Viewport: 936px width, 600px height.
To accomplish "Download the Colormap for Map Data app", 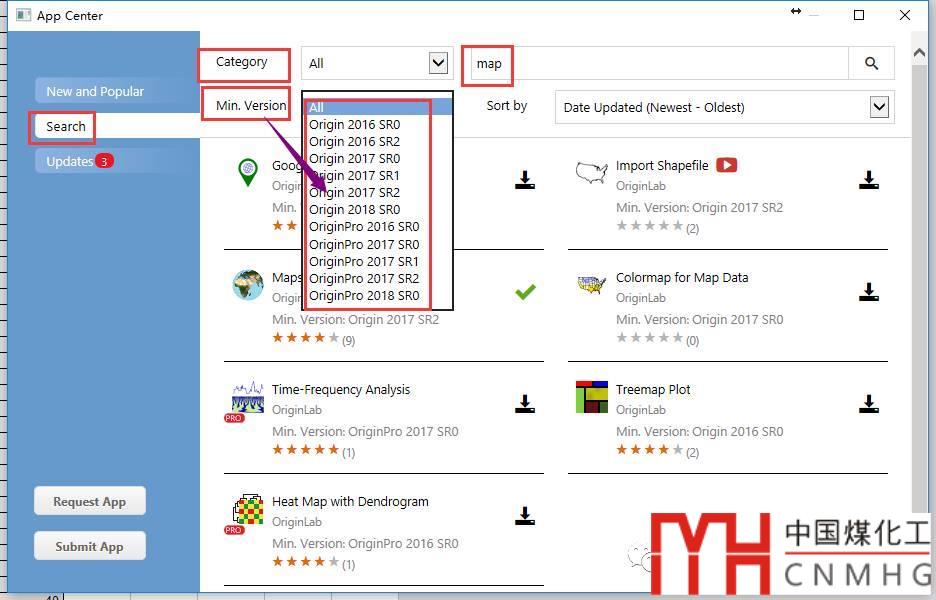I will click(869, 292).
